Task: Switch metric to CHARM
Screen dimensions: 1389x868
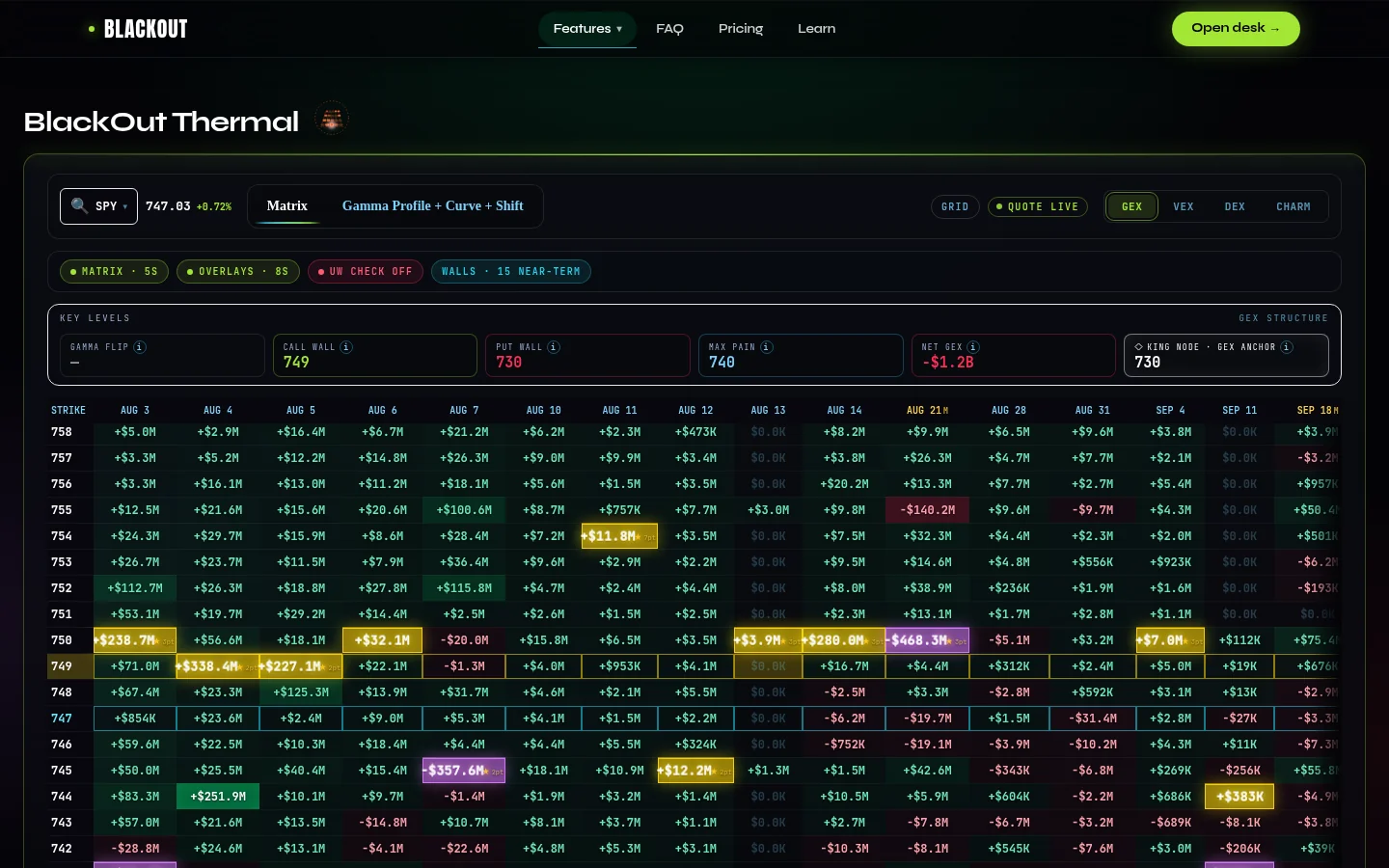Action: (x=1294, y=206)
